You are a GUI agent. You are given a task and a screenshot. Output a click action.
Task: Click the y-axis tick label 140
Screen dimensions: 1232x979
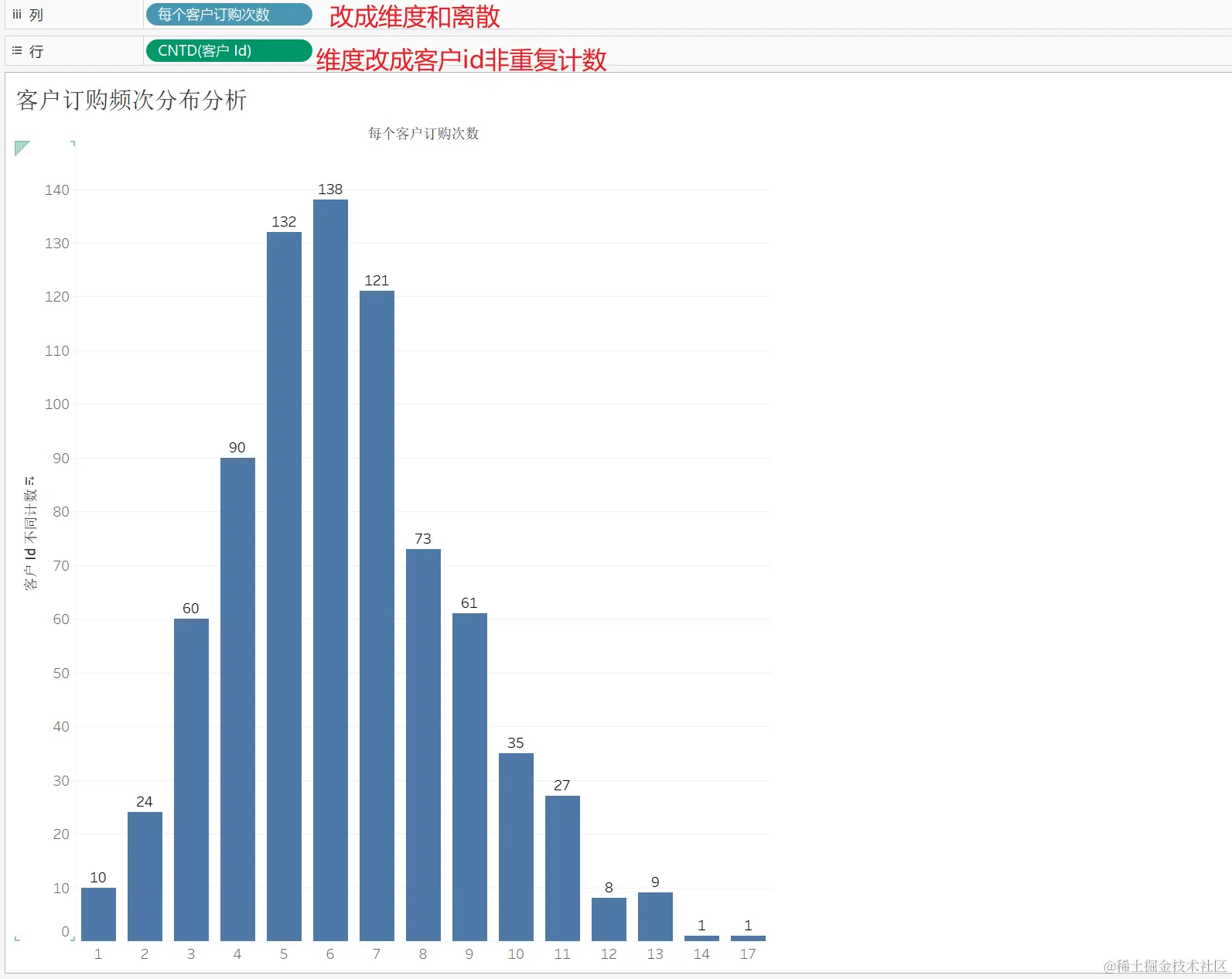point(57,190)
